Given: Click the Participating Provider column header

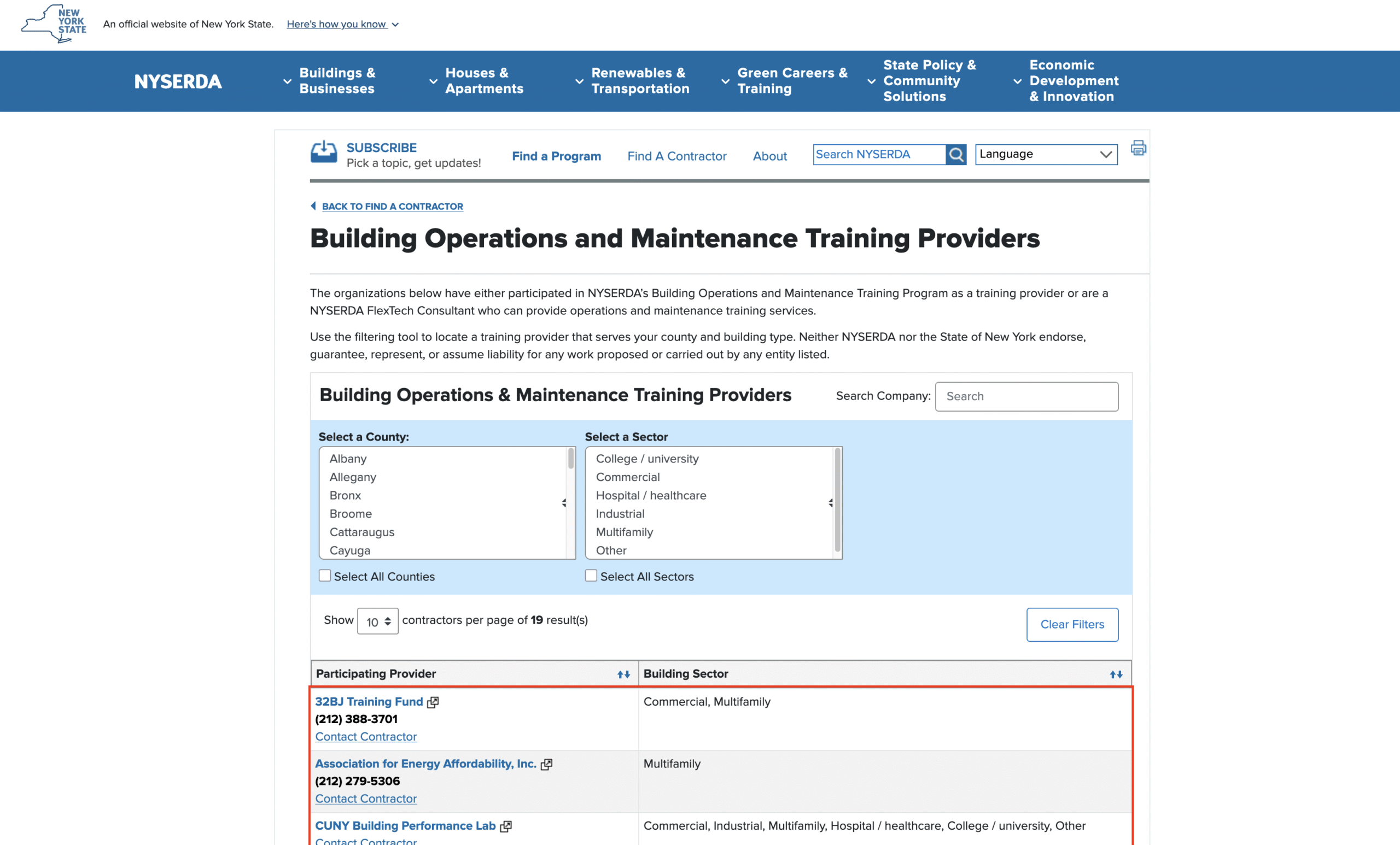Looking at the screenshot, I should pyautogui.click(x=475, y=673).
